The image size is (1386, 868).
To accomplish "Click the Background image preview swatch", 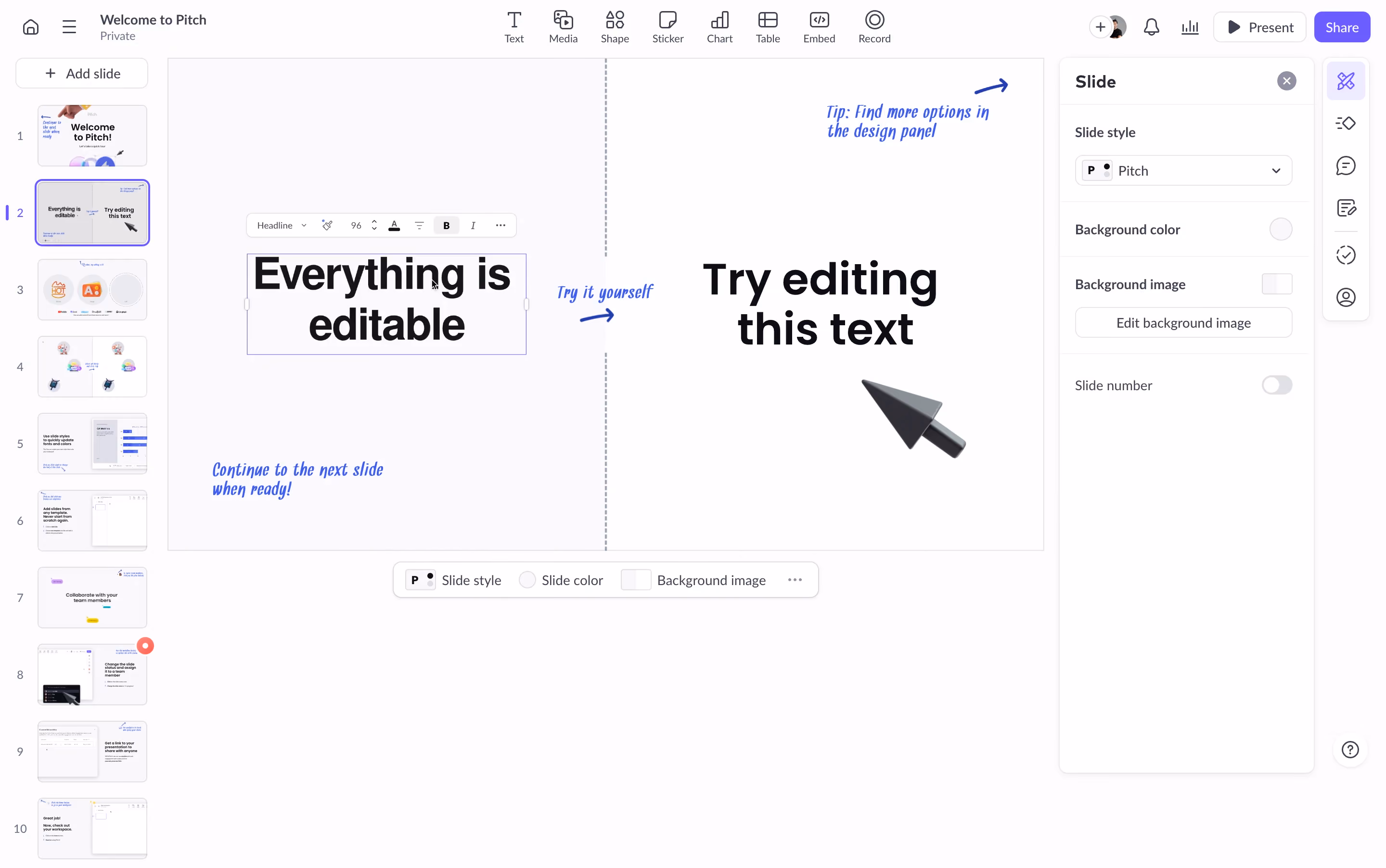I will pyautogui.click(x=1276, y=283).
